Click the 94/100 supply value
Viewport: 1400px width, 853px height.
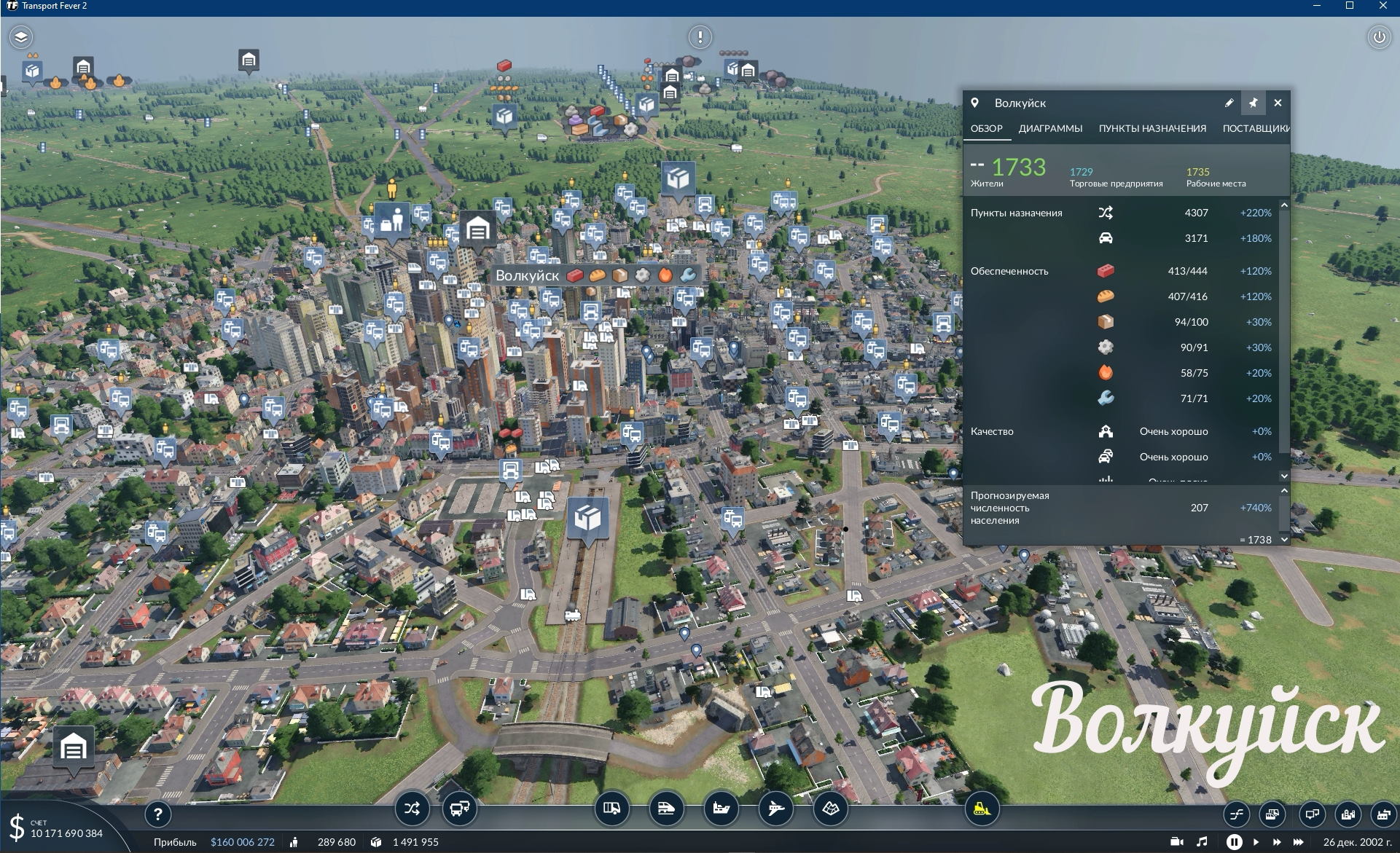tap(1192, 322)
